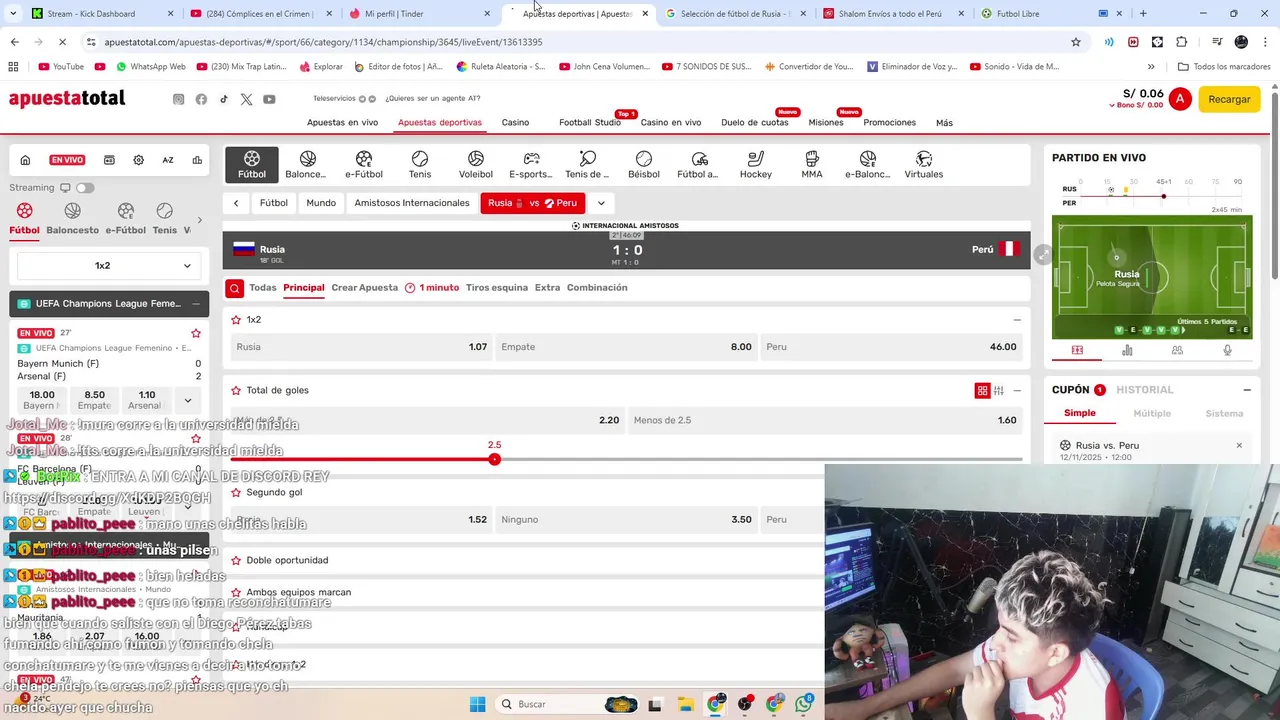Collapse the Total de goles section
Screen dimensions: 1280x720
coord(1017,391)
